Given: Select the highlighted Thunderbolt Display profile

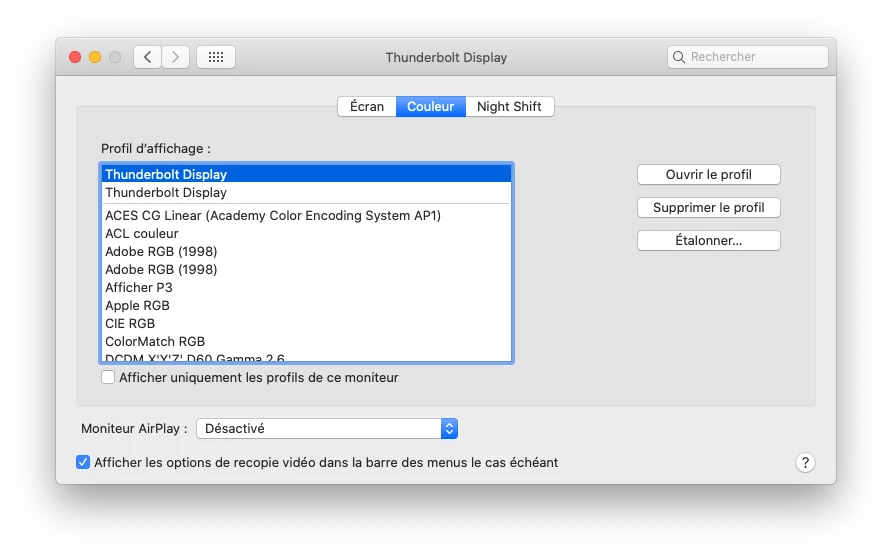Looking at the screenshot, I should (306, 174).
